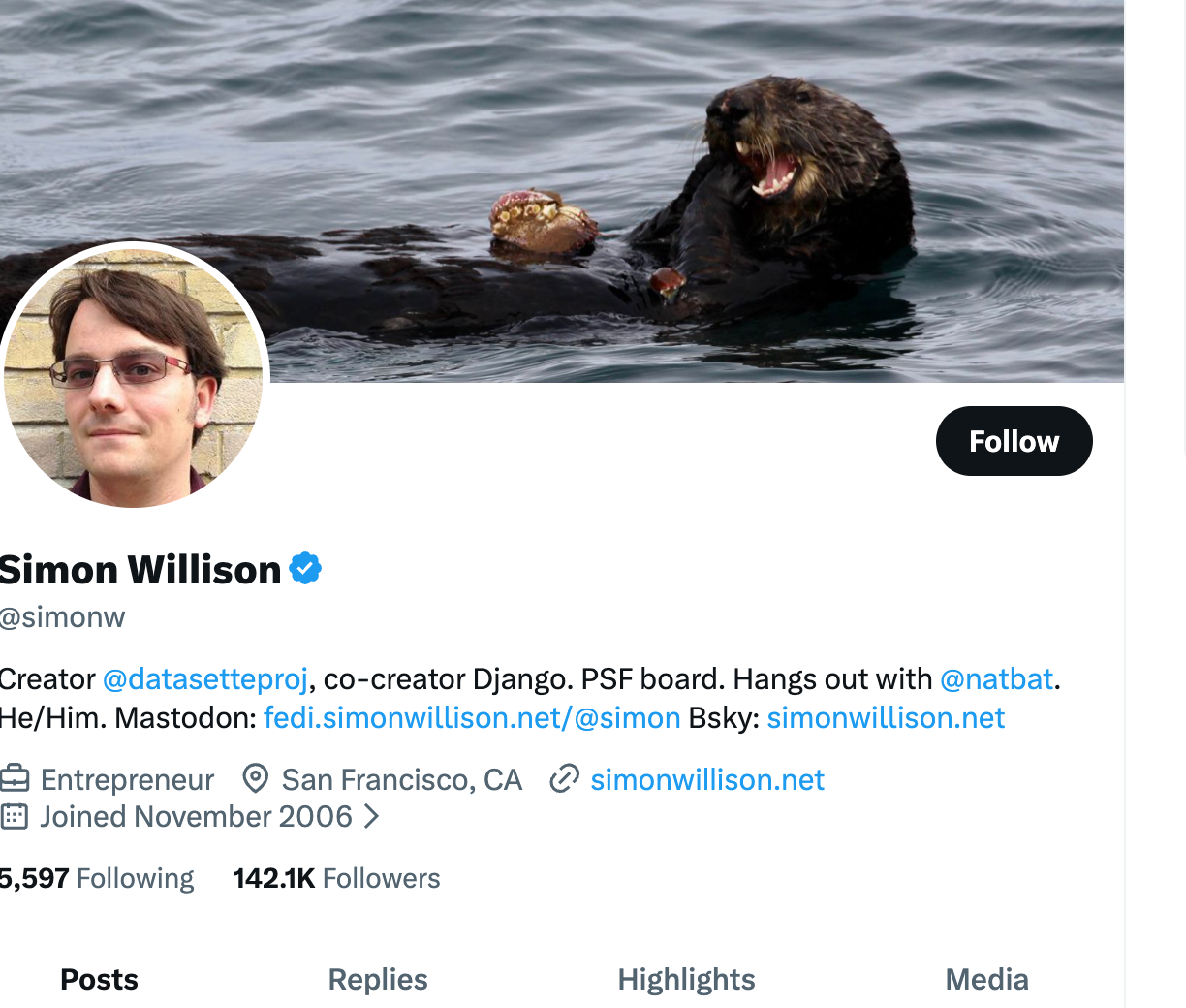View the 5,597 Following list
This screenshot has height=1008, width=1186.
coord(97,878)
